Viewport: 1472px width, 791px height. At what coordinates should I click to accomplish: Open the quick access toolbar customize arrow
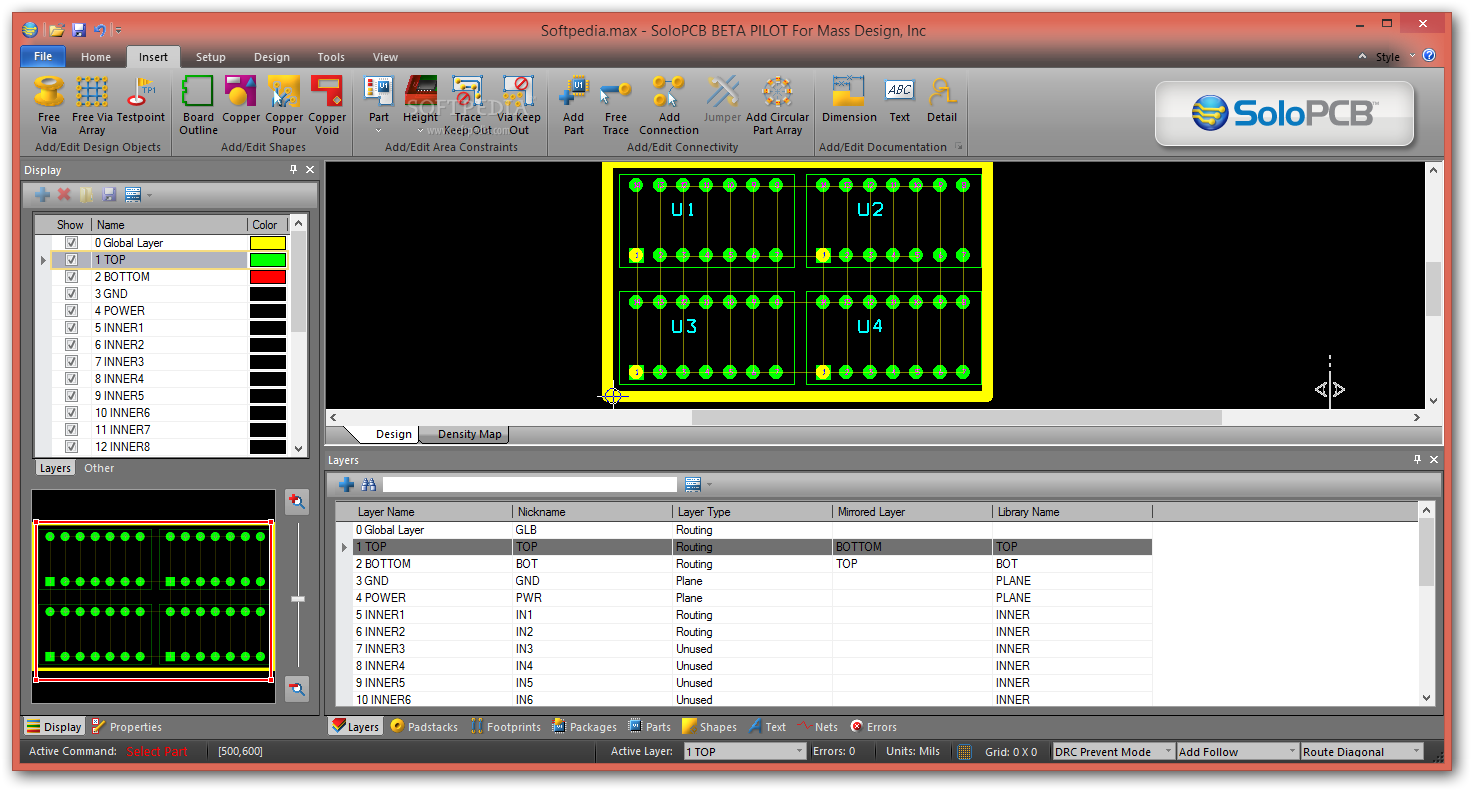click(118, 30)
